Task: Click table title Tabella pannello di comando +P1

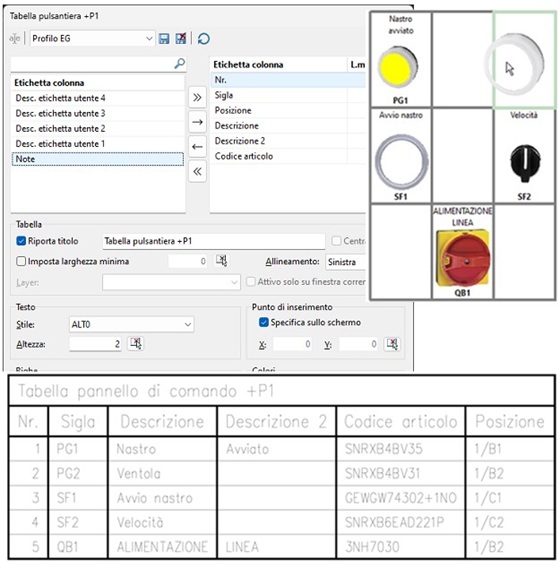Action: point(146,391)
